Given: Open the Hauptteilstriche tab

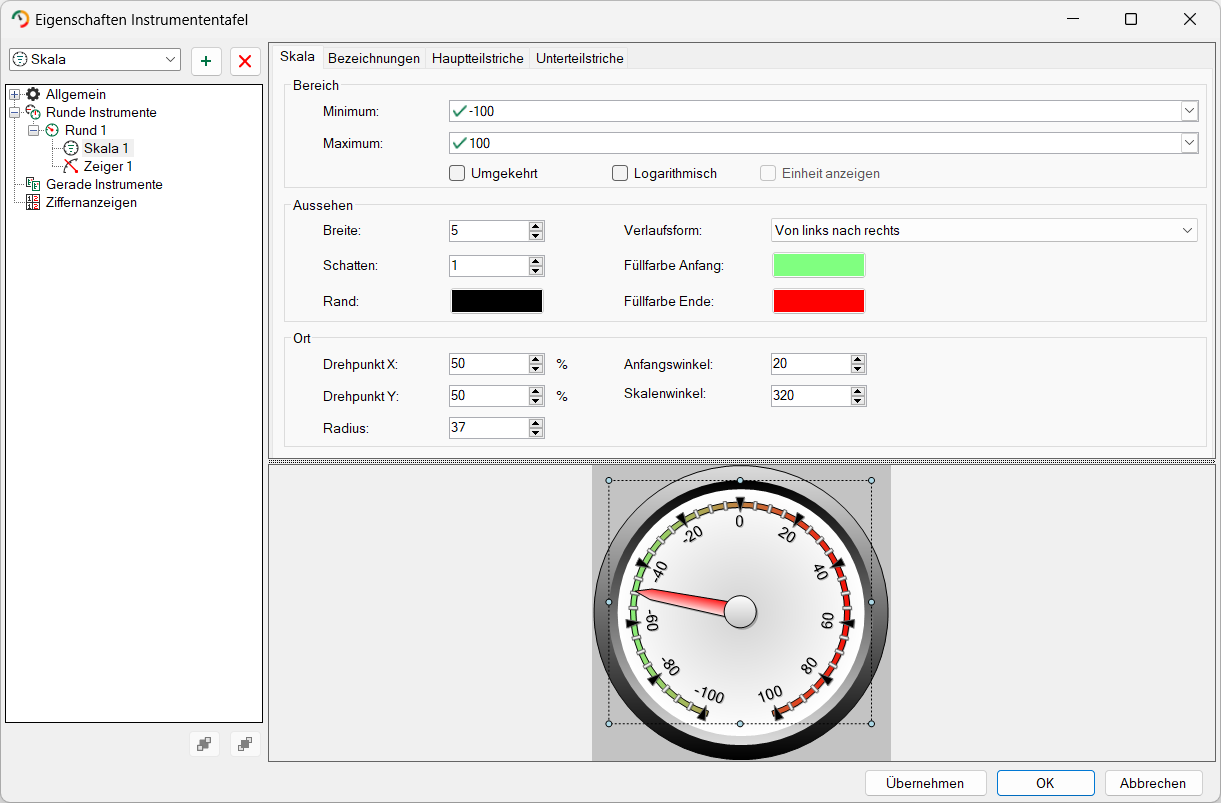Looking at the screenshot, I should pos(478,59).
